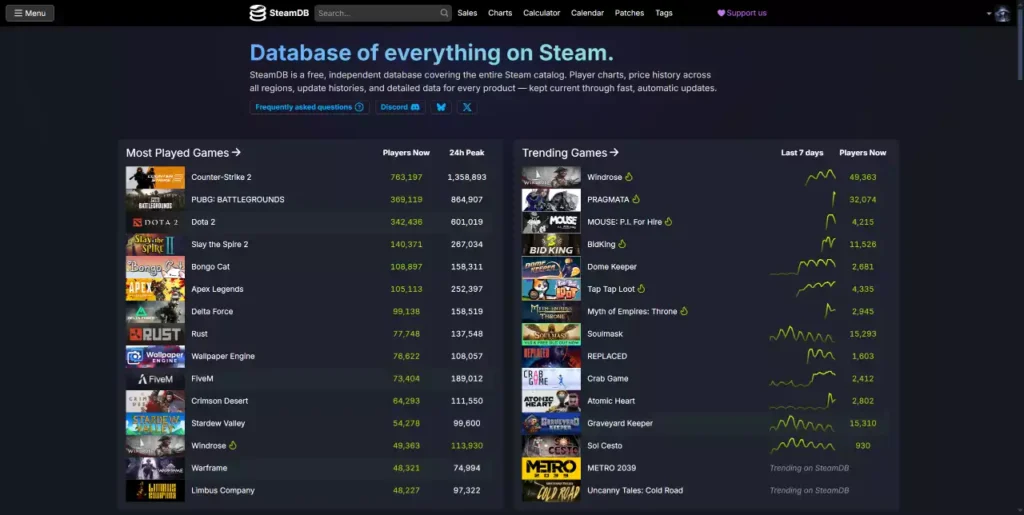Click Apex Legends game thumbnail
The height and width of the screenshot is (515, 1024).
pos(155,289)
